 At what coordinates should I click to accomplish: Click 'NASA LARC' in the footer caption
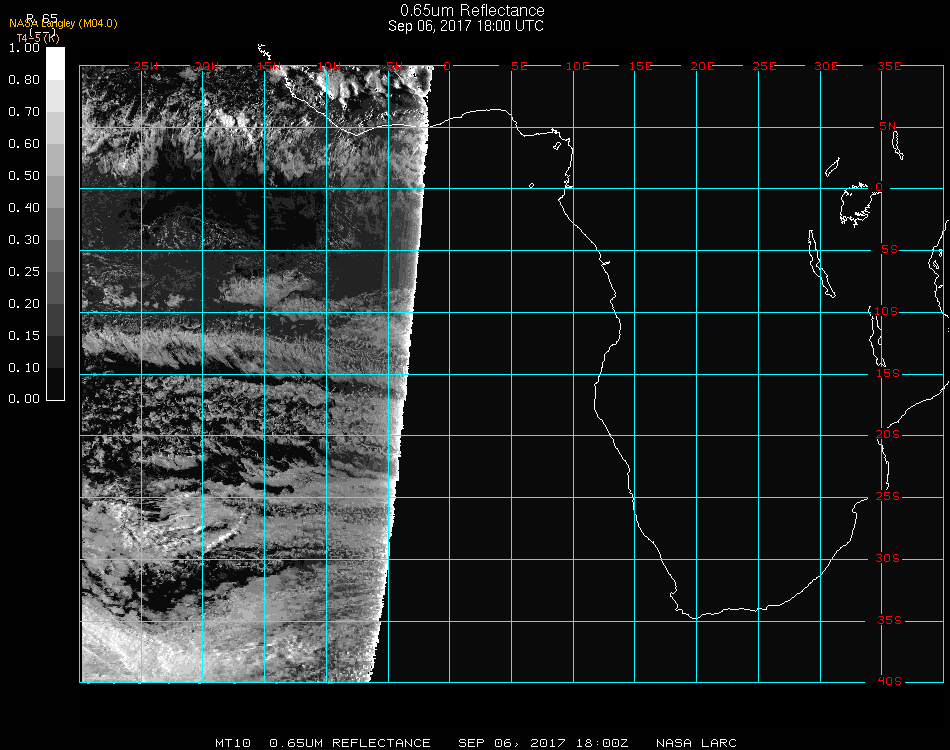(696, 743)
